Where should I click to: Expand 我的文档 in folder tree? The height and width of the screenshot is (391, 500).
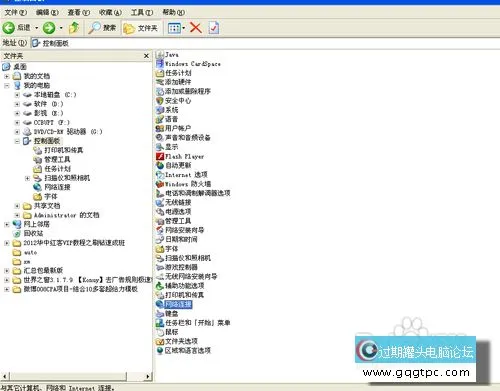click(x=6, y=76)
